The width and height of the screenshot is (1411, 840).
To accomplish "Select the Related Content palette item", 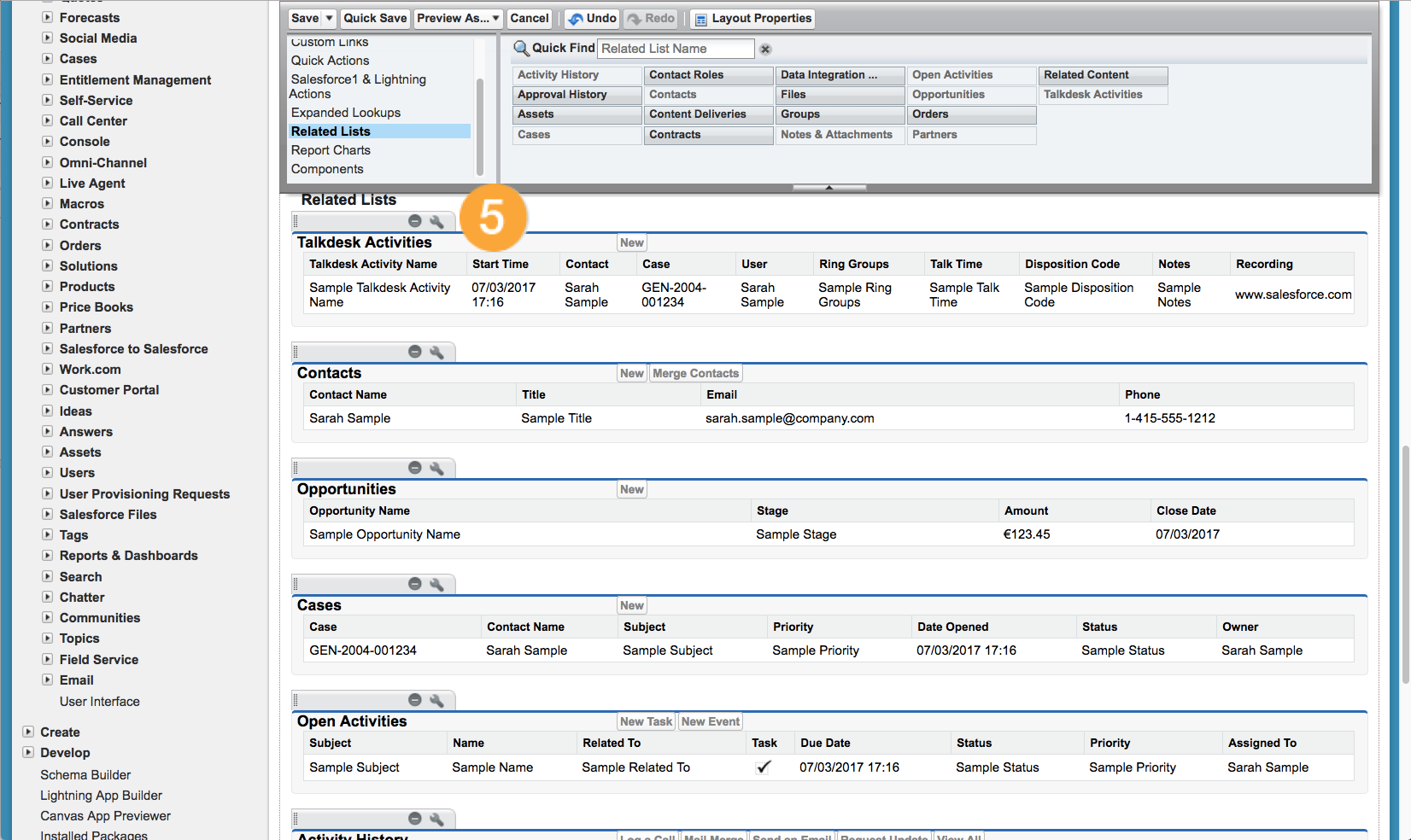I will 1104,75.
